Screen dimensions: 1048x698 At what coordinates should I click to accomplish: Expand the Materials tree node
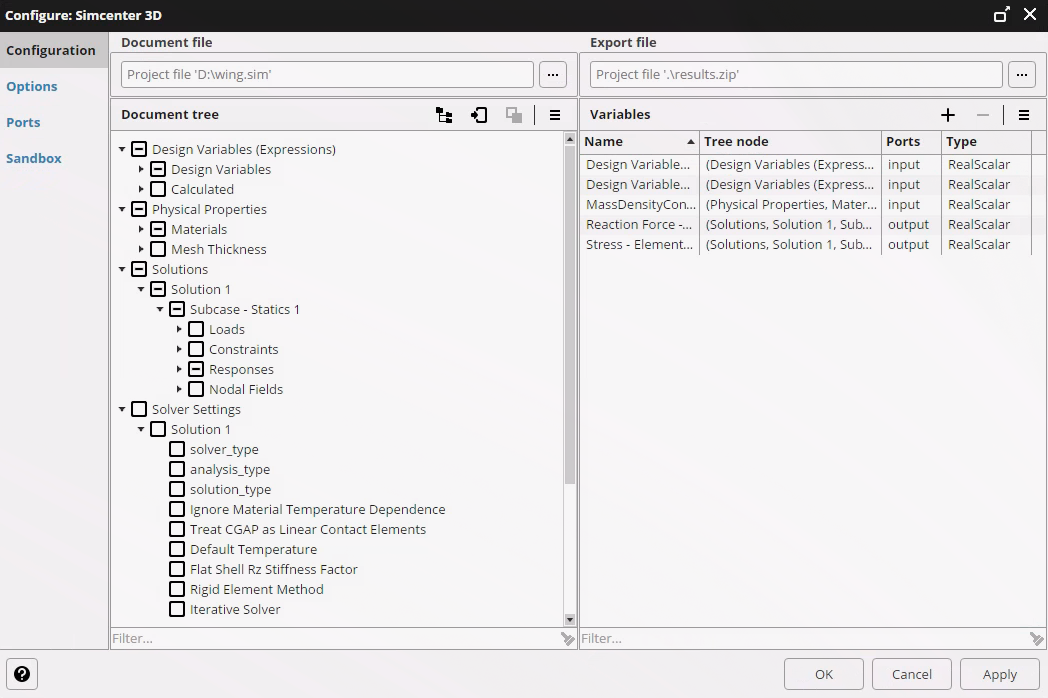(141, 229)
